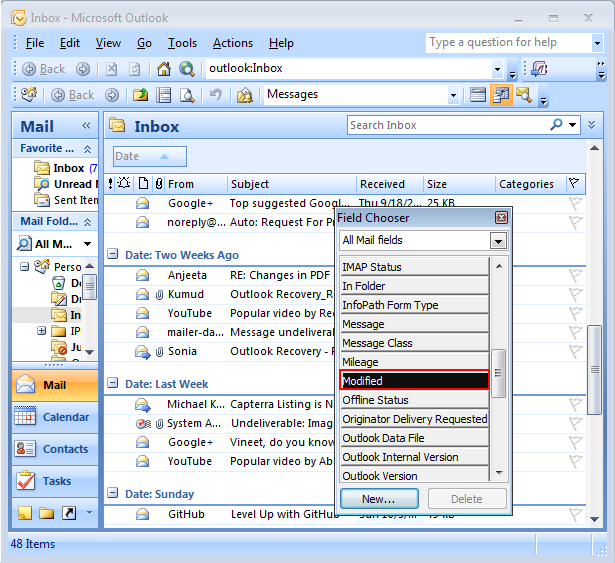Click the attachment column header icon
Viewport: 615px width, 563px height.
tap(159, 184)
